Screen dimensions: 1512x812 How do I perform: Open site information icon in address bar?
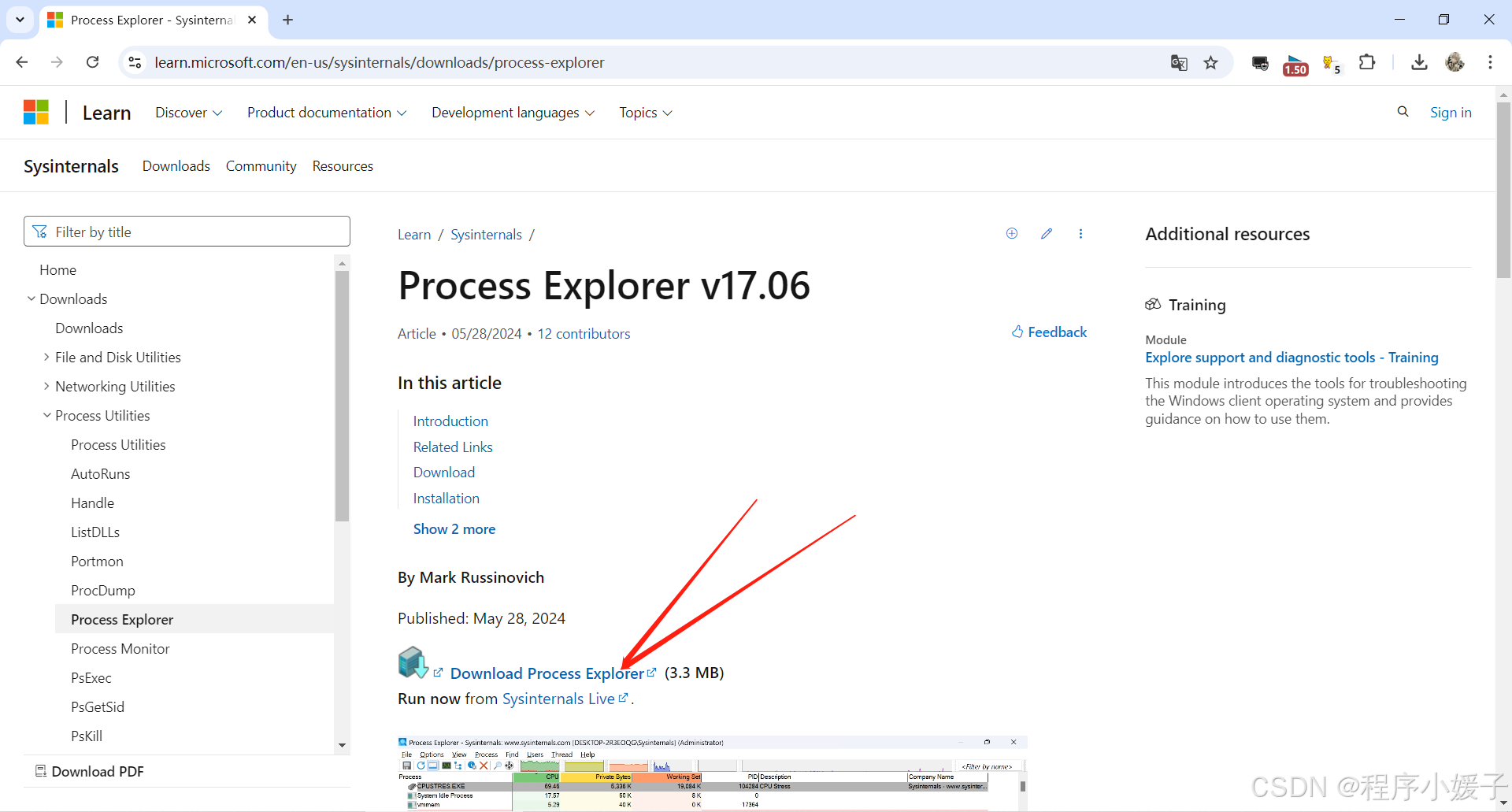click(x=135, y=62)
